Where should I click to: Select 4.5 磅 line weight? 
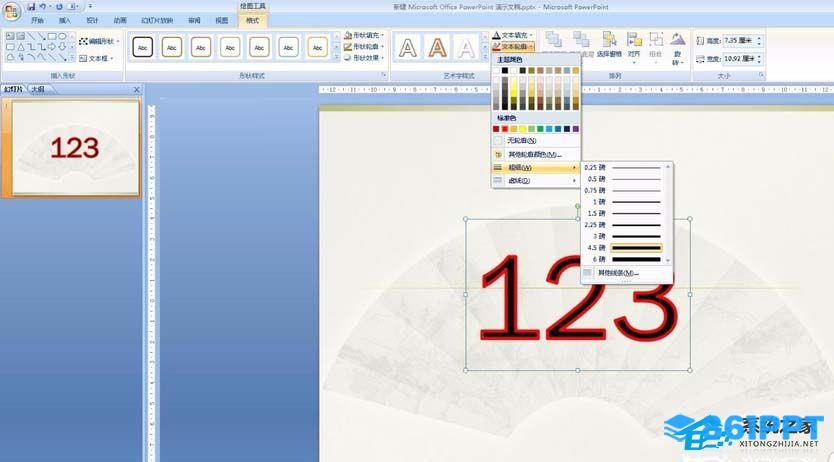click(x=623, y=248)
